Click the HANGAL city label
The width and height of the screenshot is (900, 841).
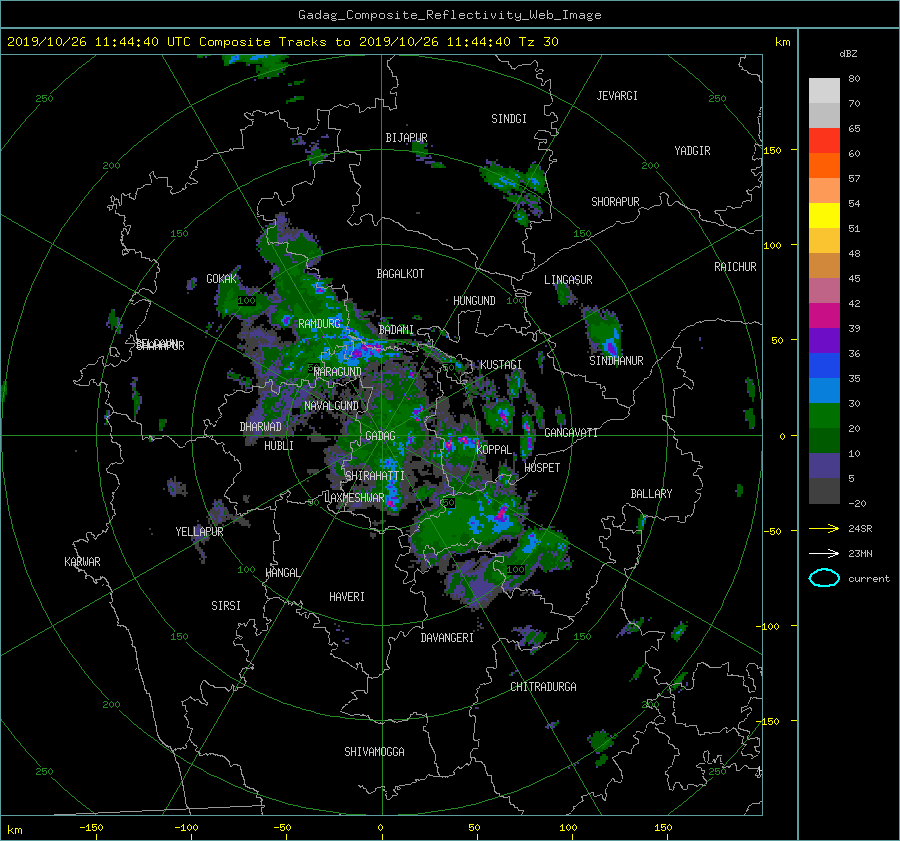click(x=283, y=573)
